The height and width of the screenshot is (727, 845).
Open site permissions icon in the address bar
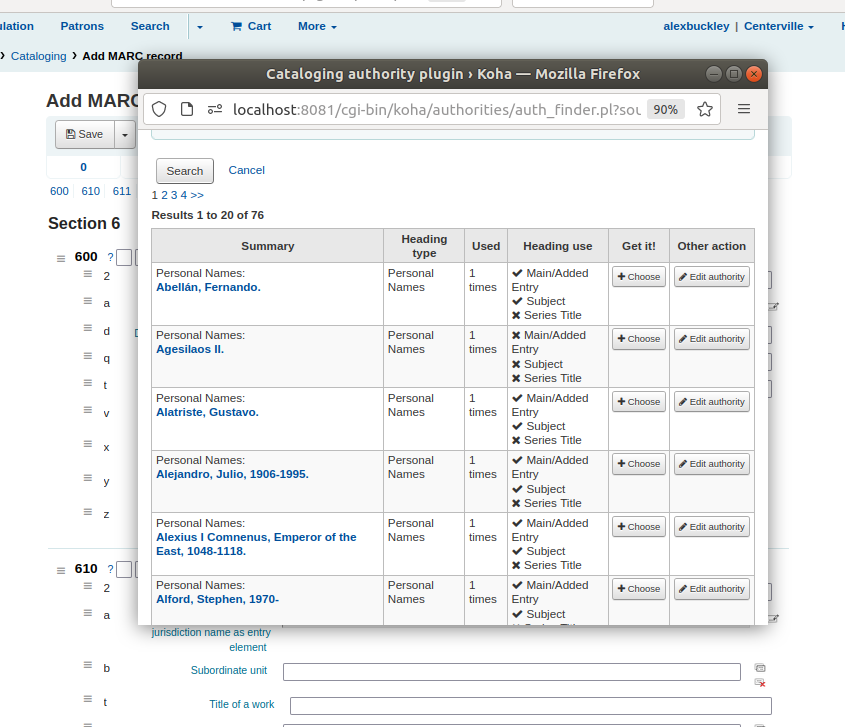point(214,109)
